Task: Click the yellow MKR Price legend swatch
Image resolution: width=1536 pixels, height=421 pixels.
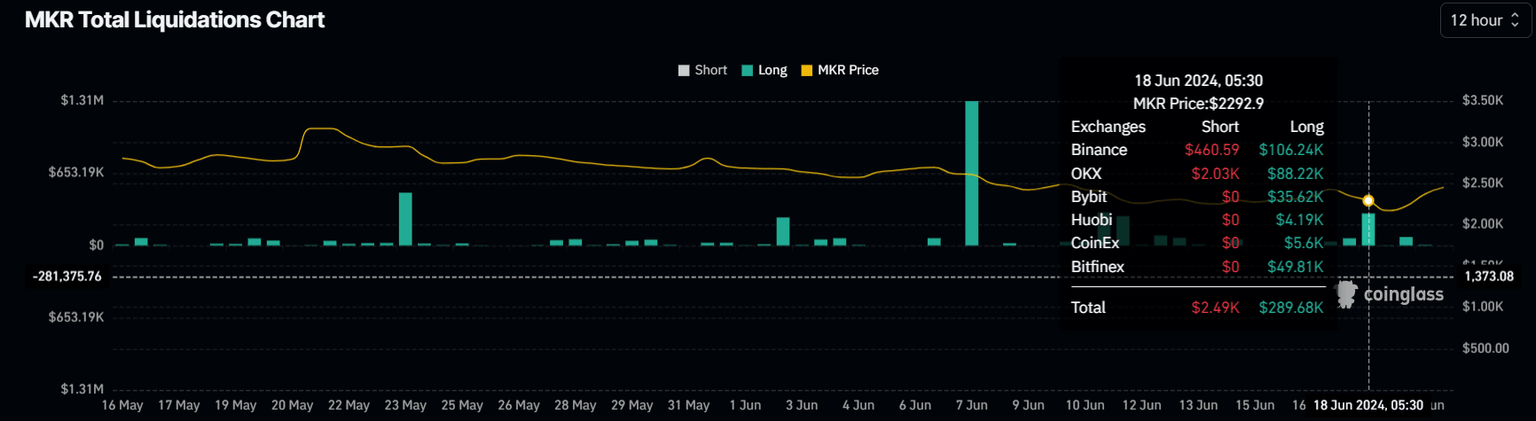Action: tap(808, 70)
